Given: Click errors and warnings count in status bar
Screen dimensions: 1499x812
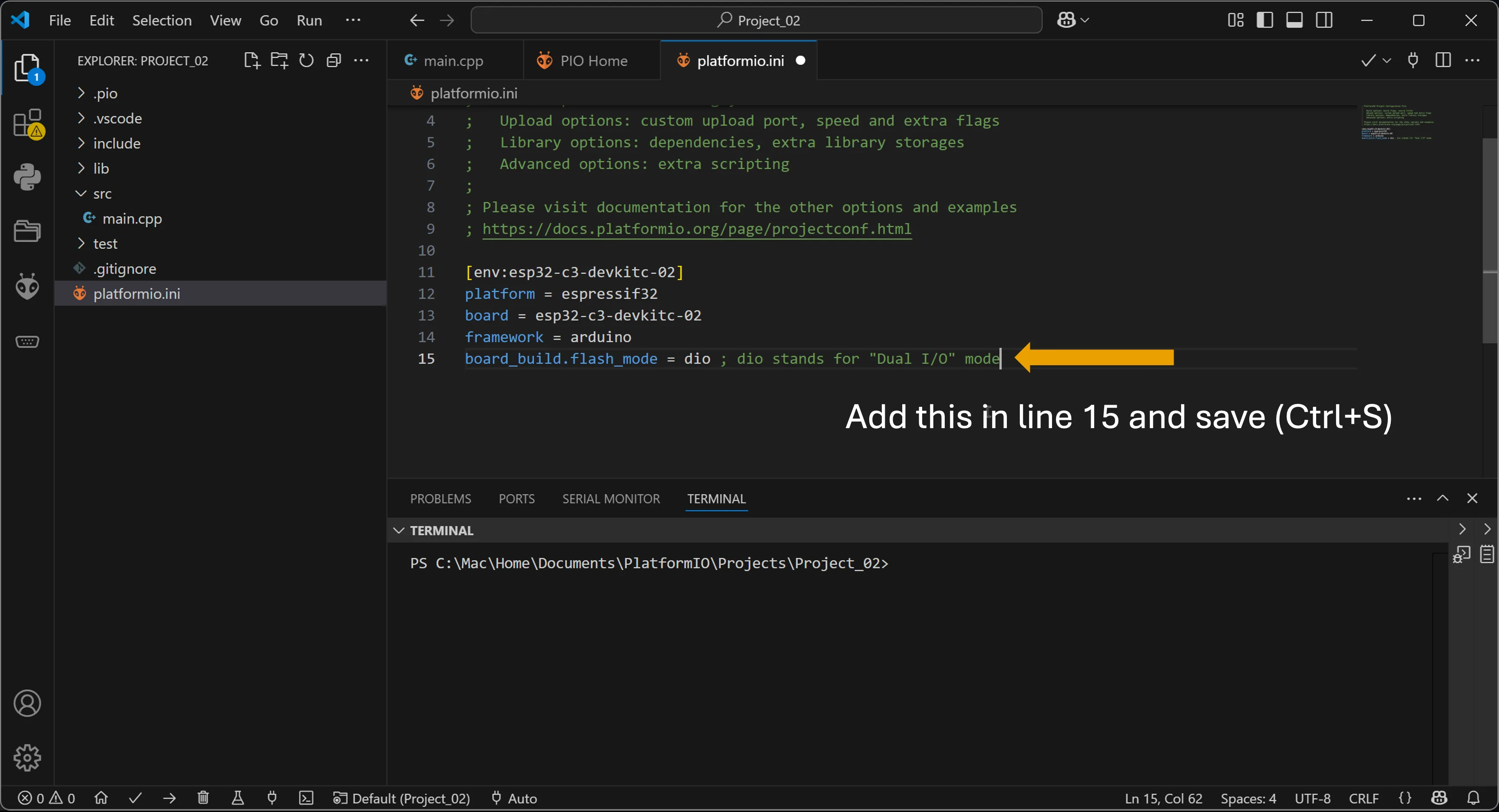Looking at the screenshot, I should coord(46,798).
